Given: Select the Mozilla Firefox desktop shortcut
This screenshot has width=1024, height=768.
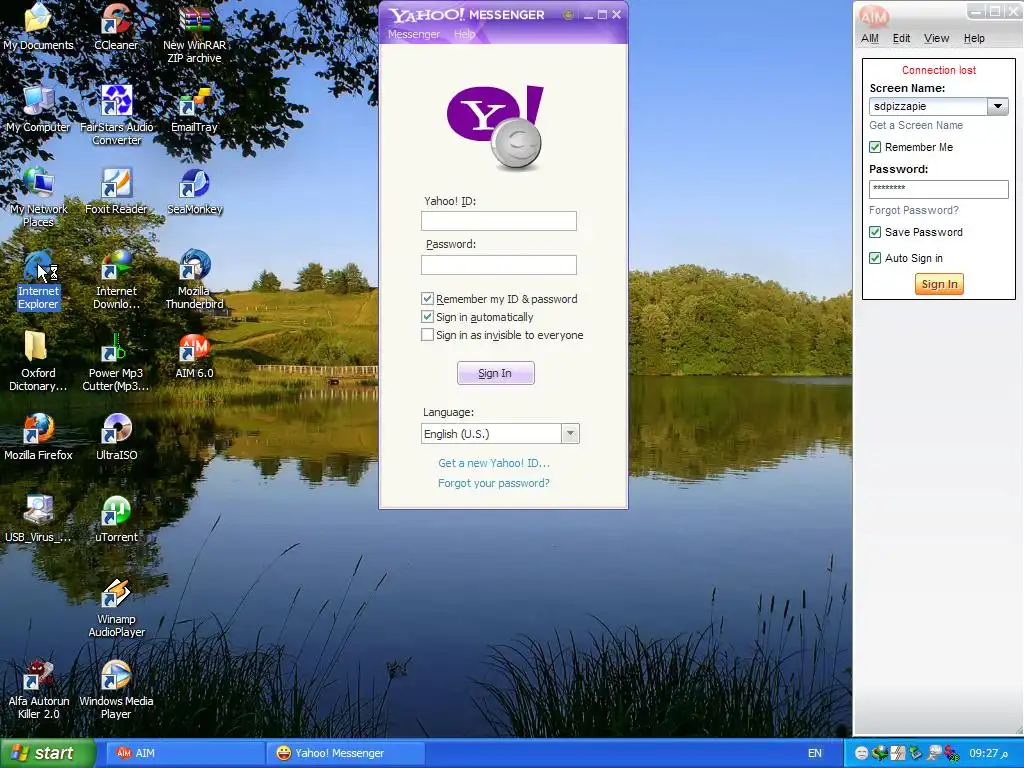Looking at the screenshot, I should point(38,436).
